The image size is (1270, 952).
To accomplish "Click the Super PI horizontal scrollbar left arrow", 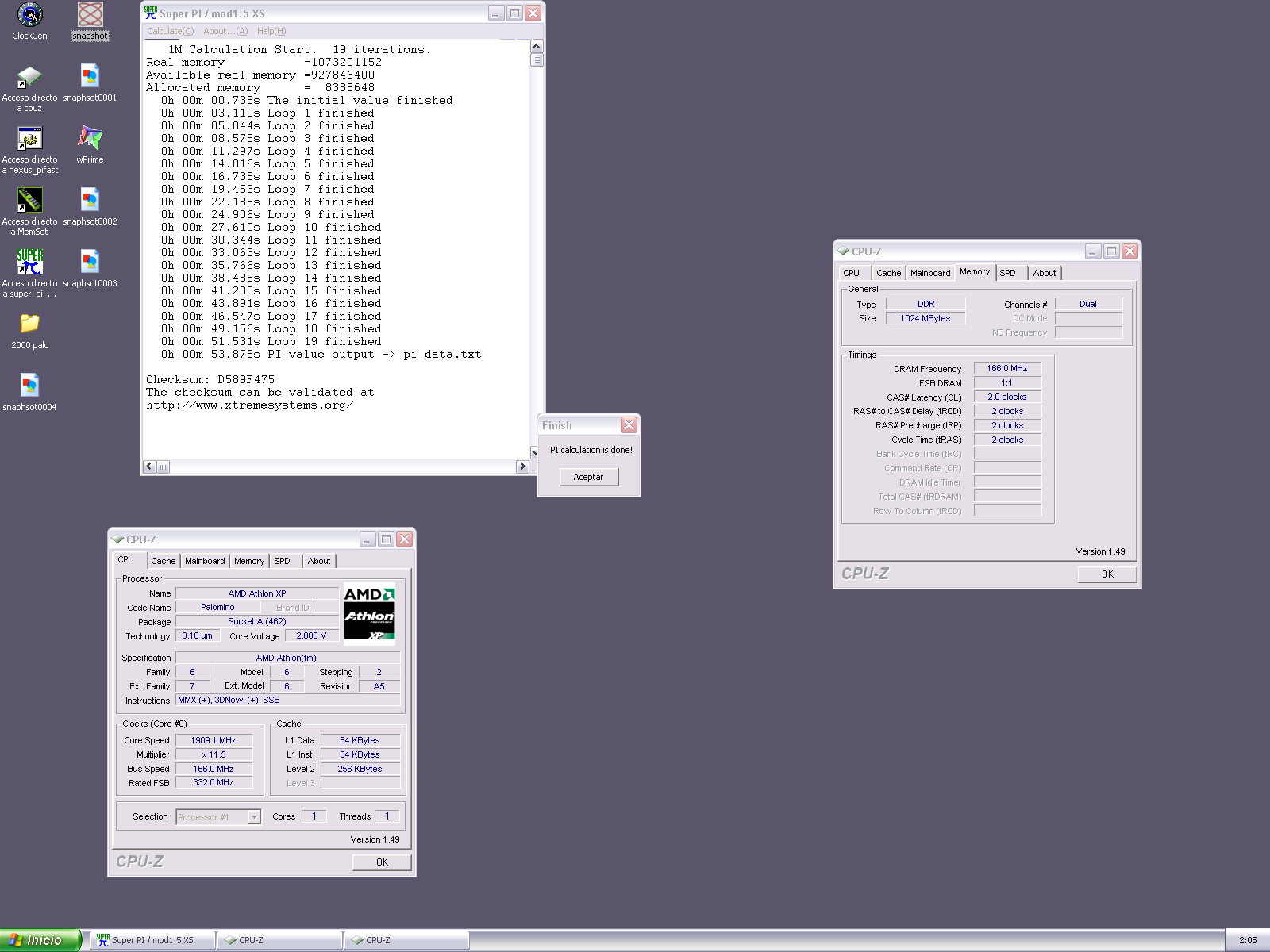I will [x=149, y=466].
